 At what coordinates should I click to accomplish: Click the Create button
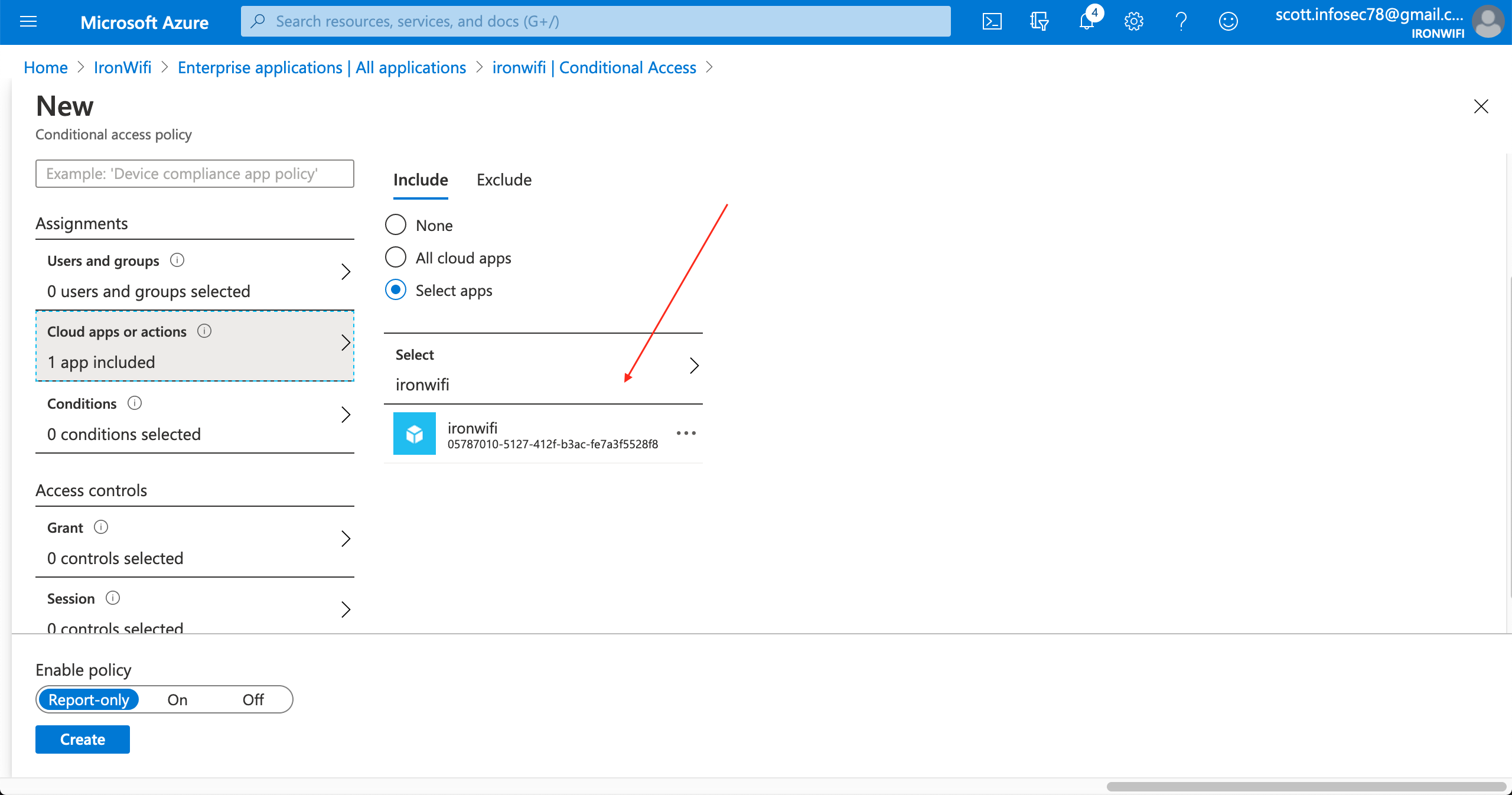(x=82, y=739)
